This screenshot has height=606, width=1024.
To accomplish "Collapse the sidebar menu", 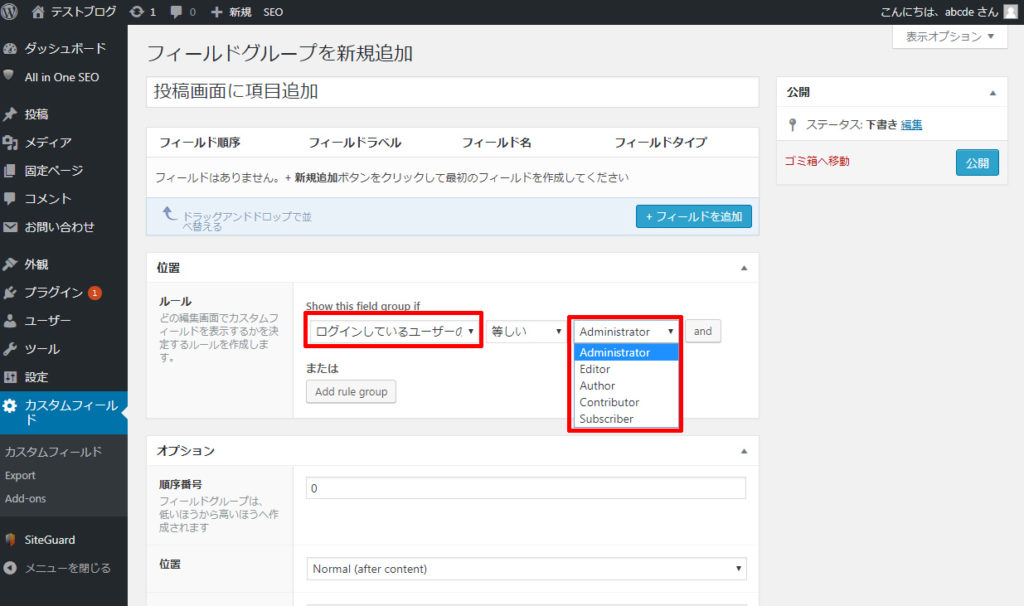I will click(x=66, y=567).
